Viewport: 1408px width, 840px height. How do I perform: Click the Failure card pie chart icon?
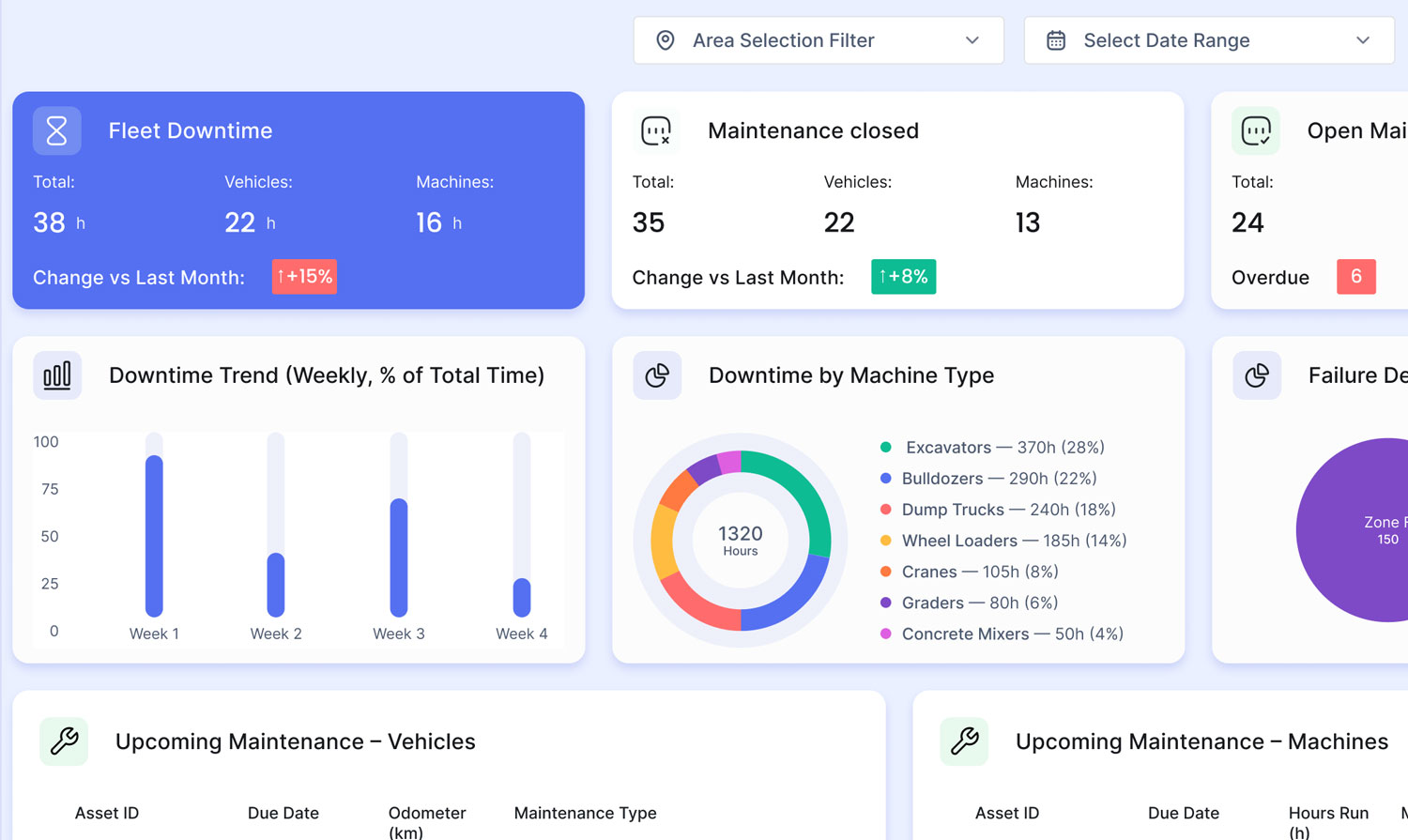tap(1257, 375)
